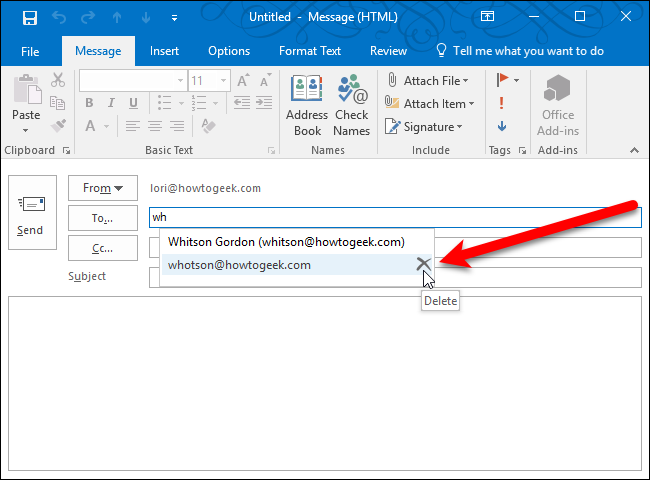Click the Check Names icon
The width and height of the screenshot is (650, 480).
pos(352,107)
